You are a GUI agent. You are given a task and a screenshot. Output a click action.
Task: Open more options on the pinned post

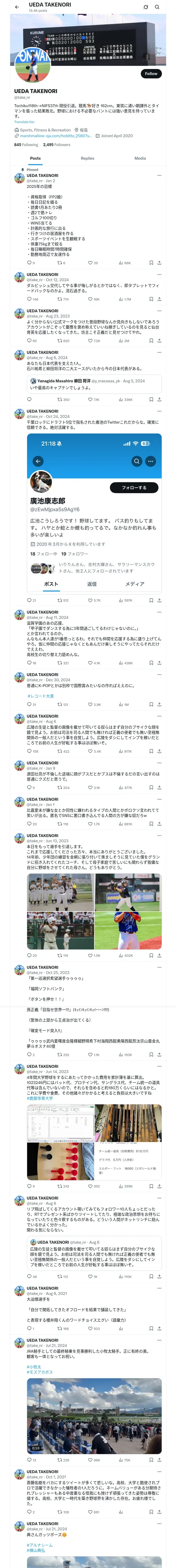coord(159,175)
